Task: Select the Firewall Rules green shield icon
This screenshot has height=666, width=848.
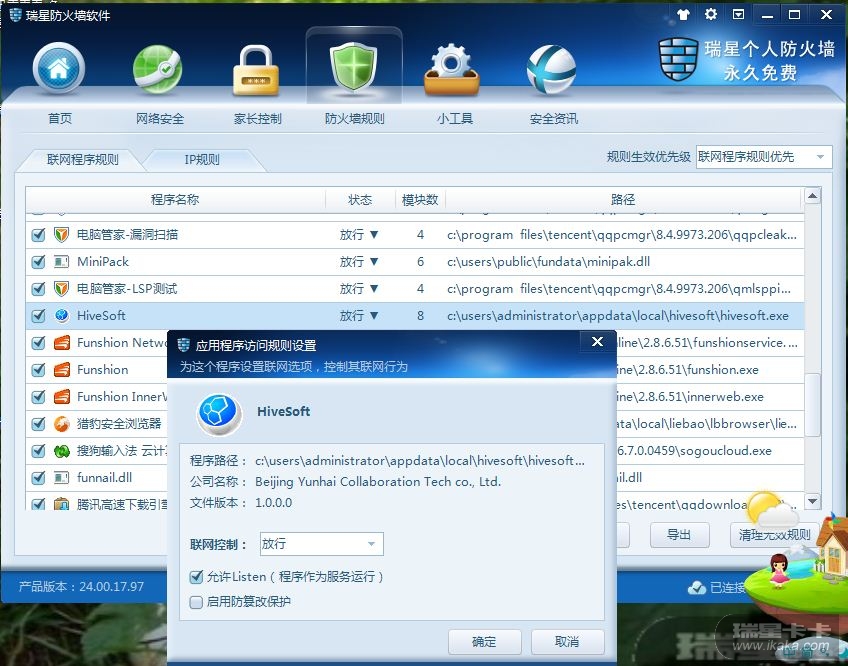Action: [x=354, y=68]
